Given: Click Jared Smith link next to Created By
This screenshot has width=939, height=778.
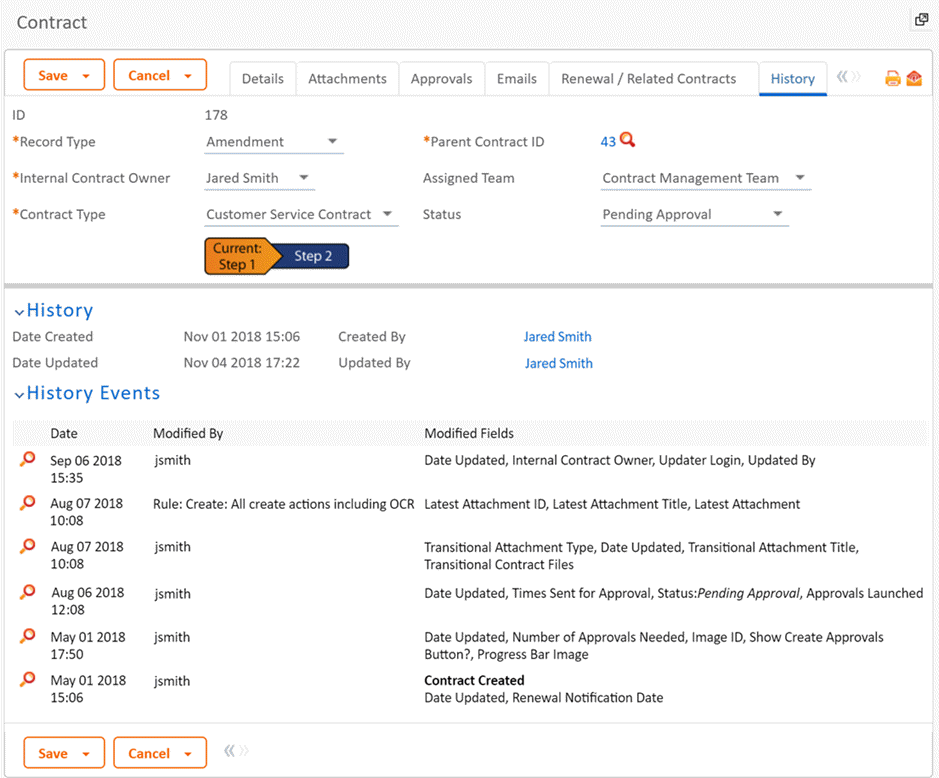Looking at the screenshot, I should (557, 337).
